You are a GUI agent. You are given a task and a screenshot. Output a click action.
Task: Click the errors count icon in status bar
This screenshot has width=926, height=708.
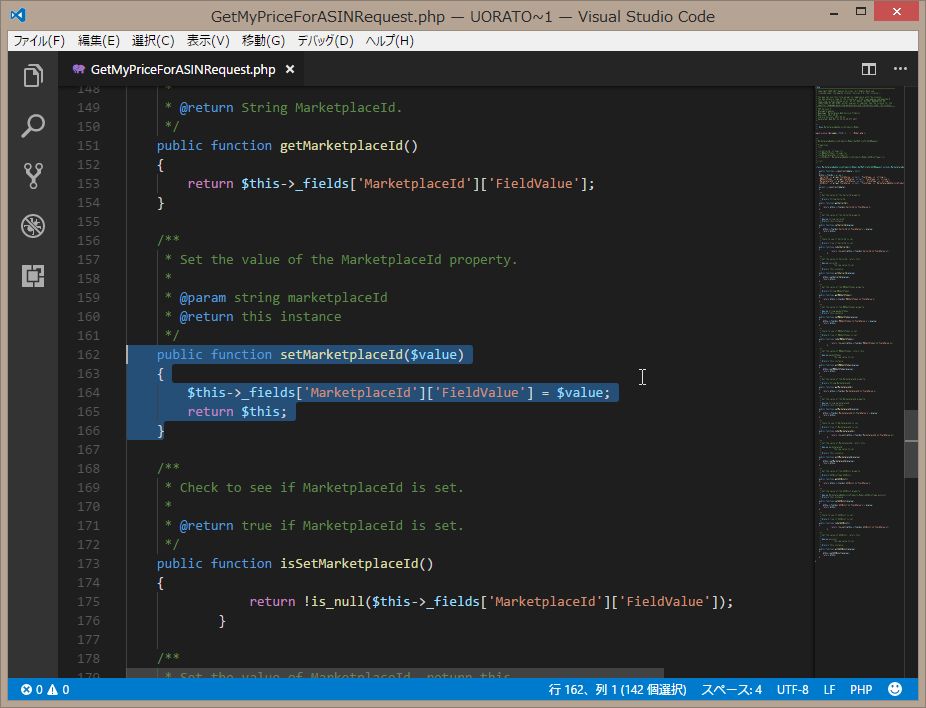27,689
